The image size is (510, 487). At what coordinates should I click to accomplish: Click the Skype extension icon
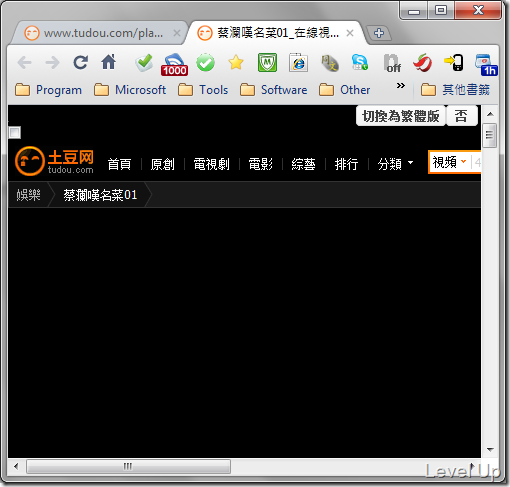360,62
